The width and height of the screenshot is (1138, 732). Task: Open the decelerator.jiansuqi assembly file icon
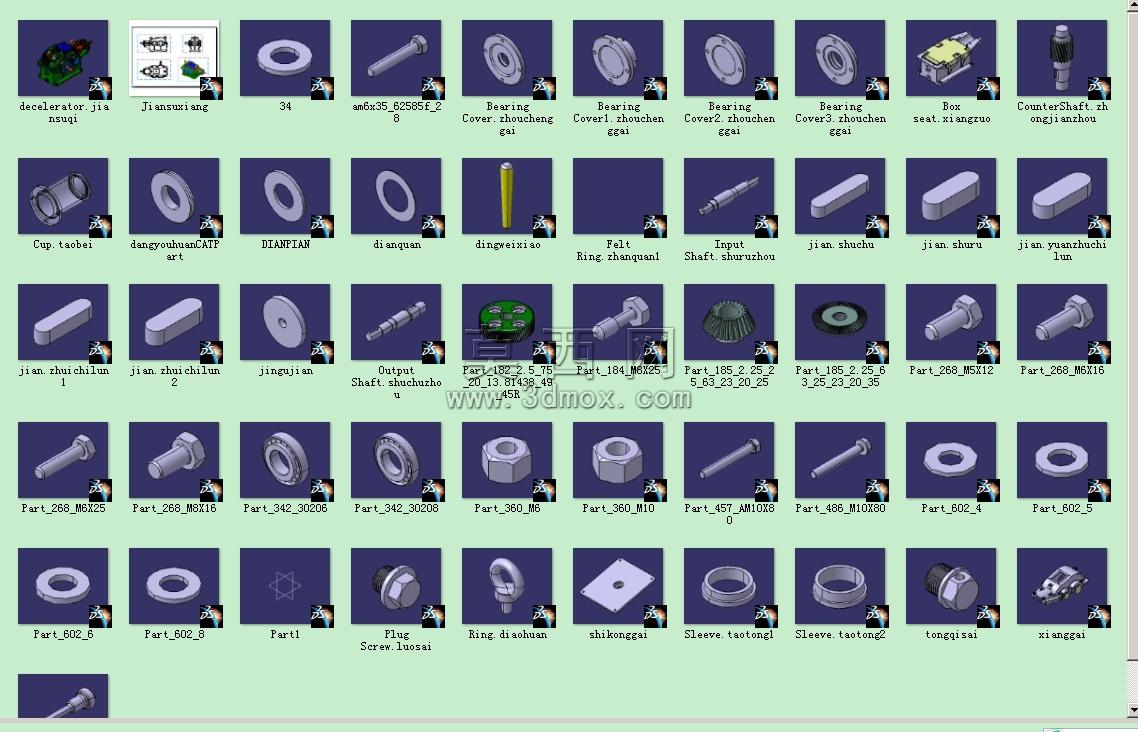point(63,58)
